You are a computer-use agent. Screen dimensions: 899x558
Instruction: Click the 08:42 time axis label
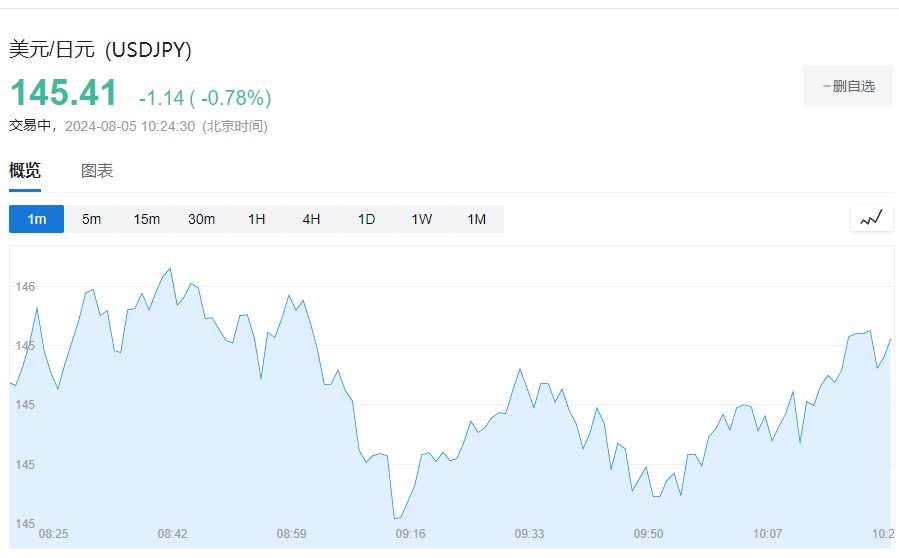point(172,534)
